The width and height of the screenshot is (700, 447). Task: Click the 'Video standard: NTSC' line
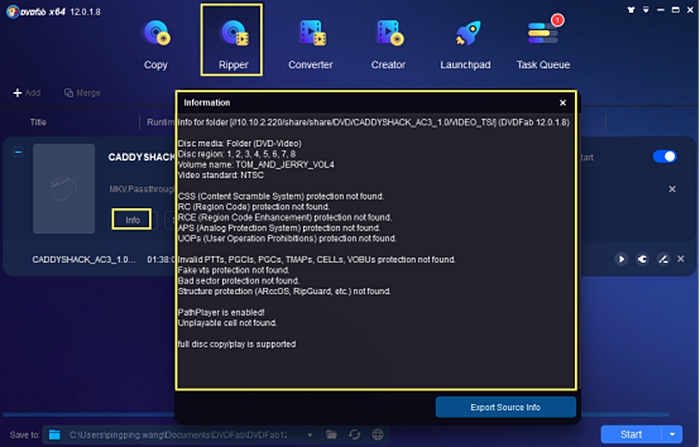(x=221, y=175)
